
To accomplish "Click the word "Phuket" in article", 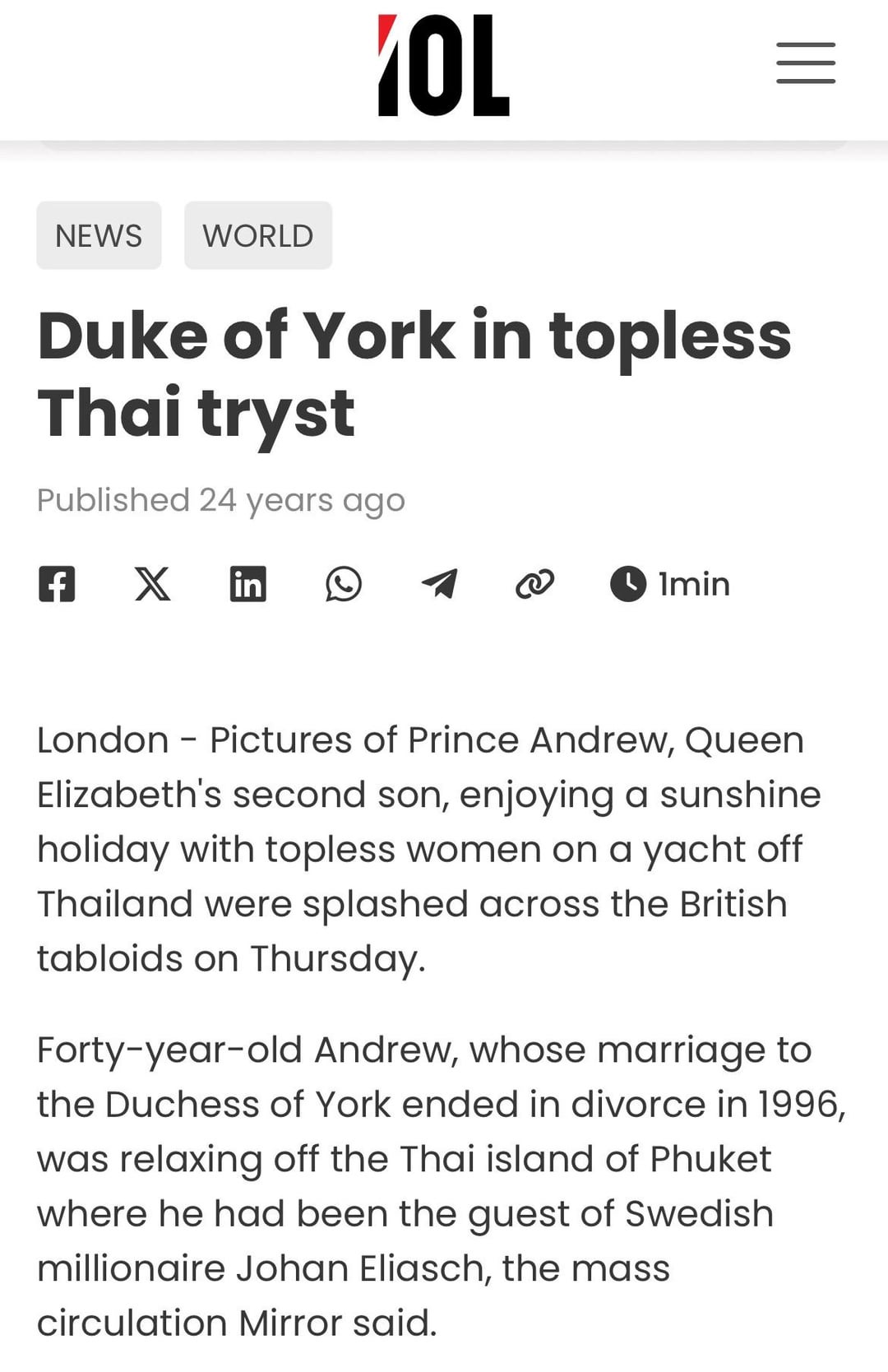I will pos(710,1159).
